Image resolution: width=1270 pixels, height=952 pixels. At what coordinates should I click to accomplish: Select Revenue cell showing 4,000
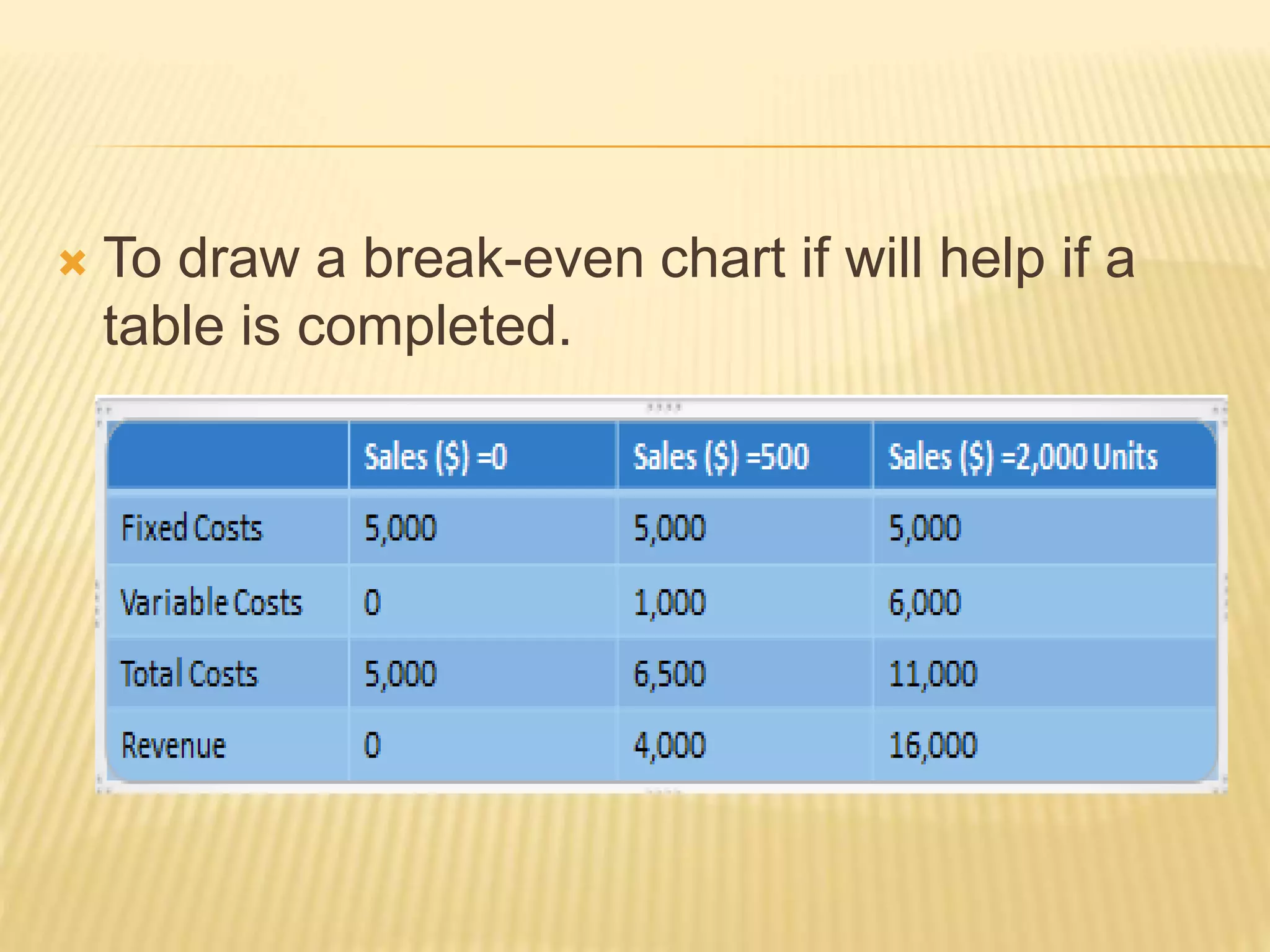click(670, 745)
